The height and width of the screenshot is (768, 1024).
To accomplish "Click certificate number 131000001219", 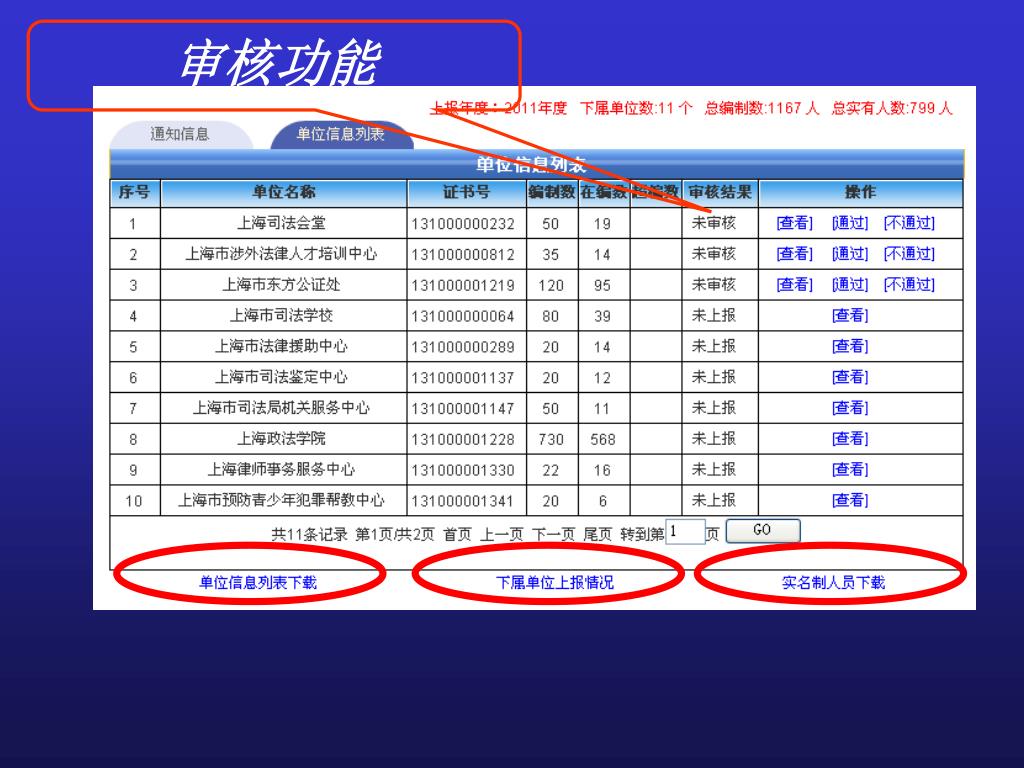I will [463, 285].
